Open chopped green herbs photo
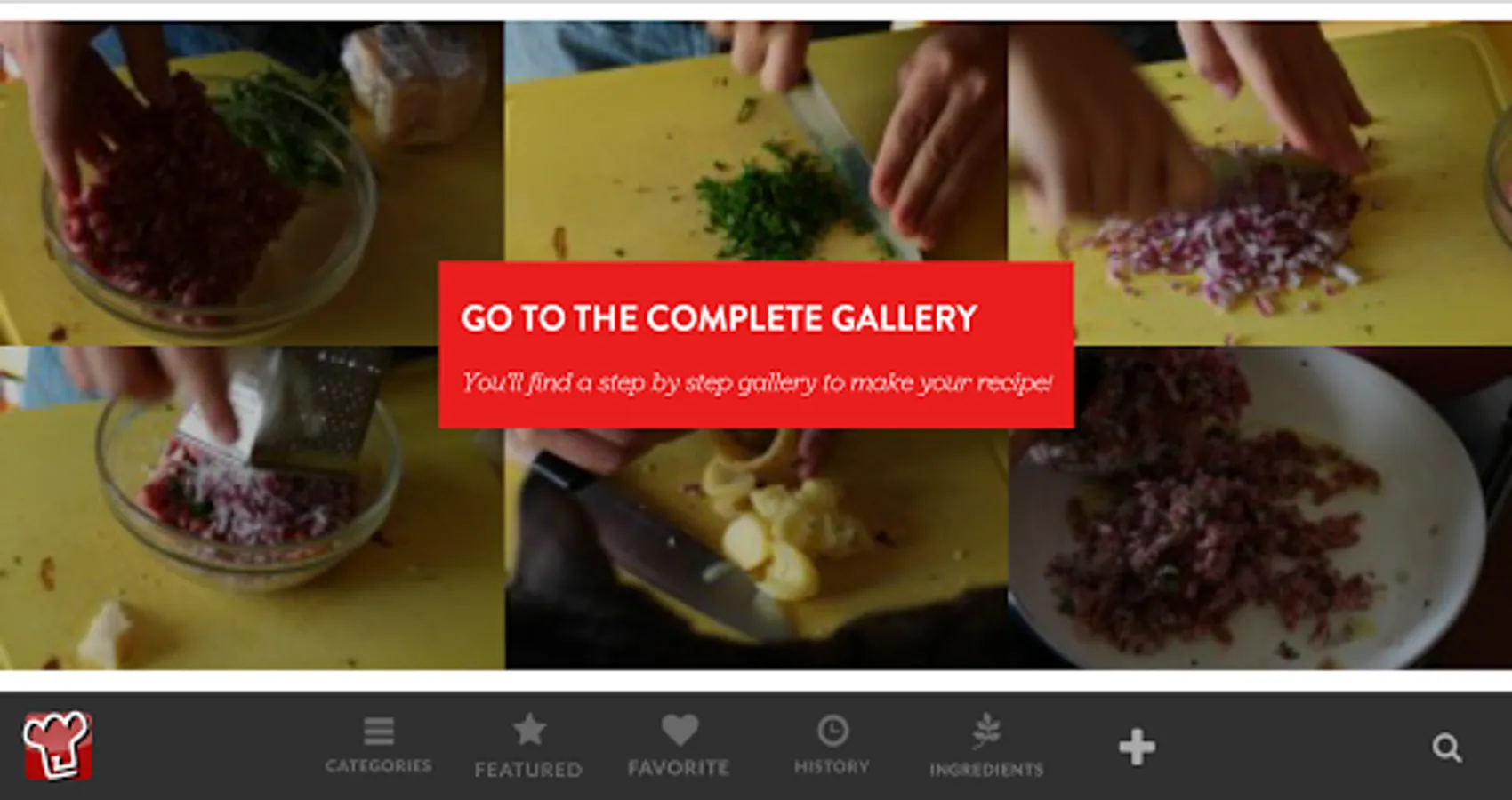This screenshot has width=1512, height=800. point(756,140)
